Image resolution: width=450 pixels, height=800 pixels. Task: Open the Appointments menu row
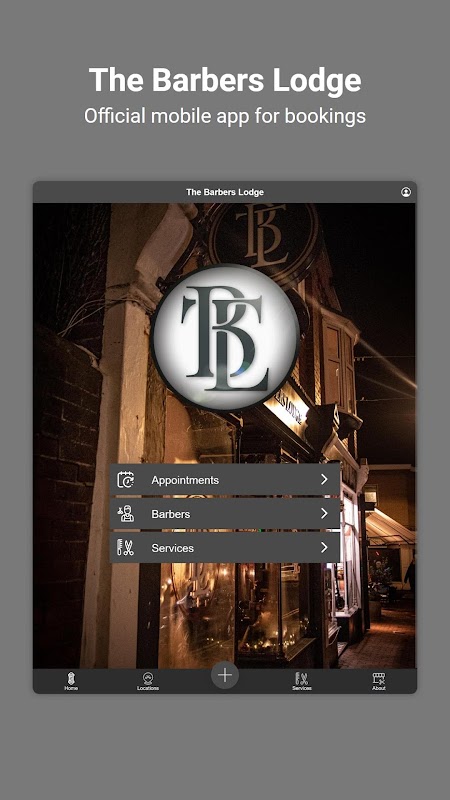[x=225, y=480]
